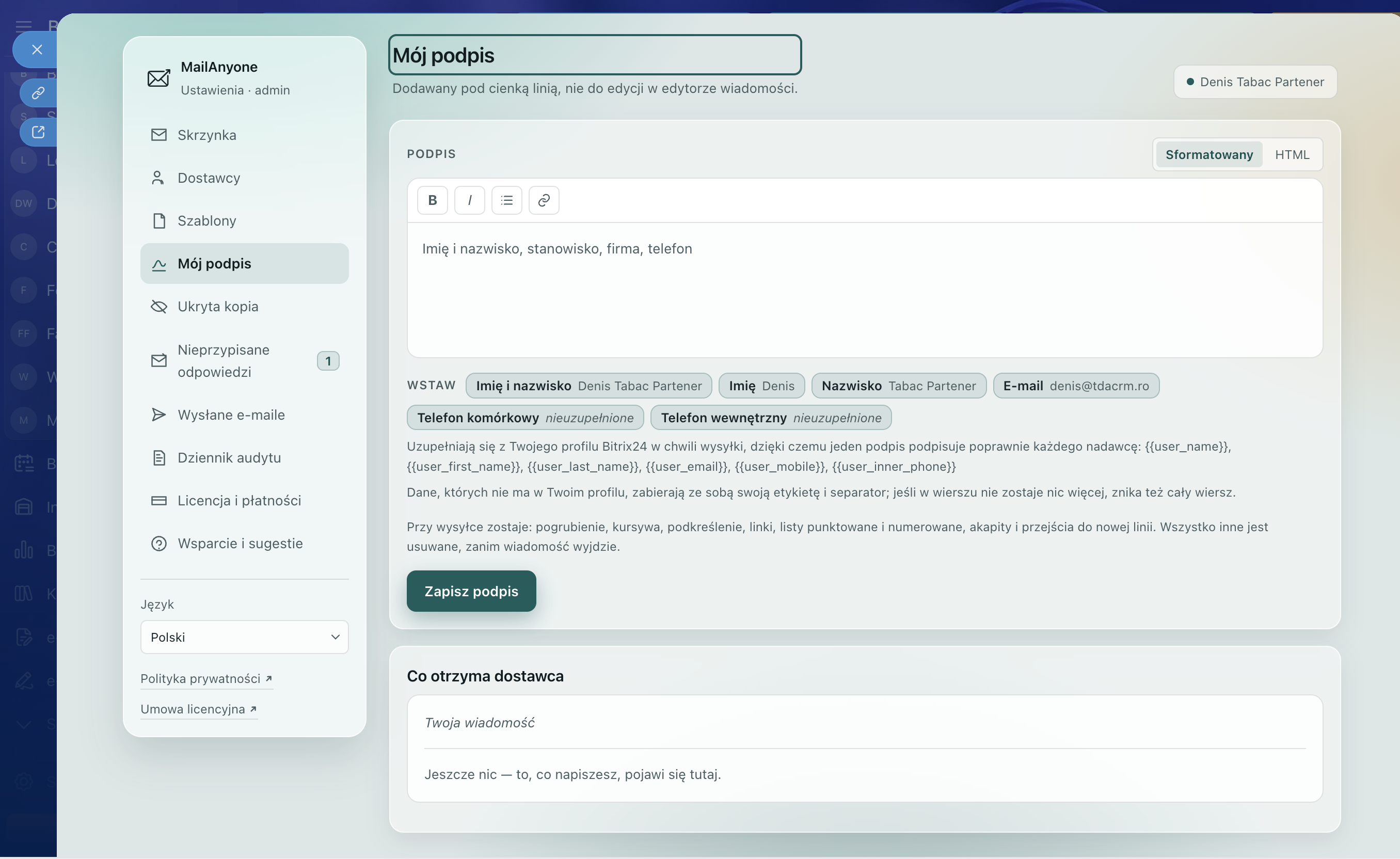This screenshot has height=859, width=1400.
Task: Switch editor to HTML mode
Action: pos(1292,154)
